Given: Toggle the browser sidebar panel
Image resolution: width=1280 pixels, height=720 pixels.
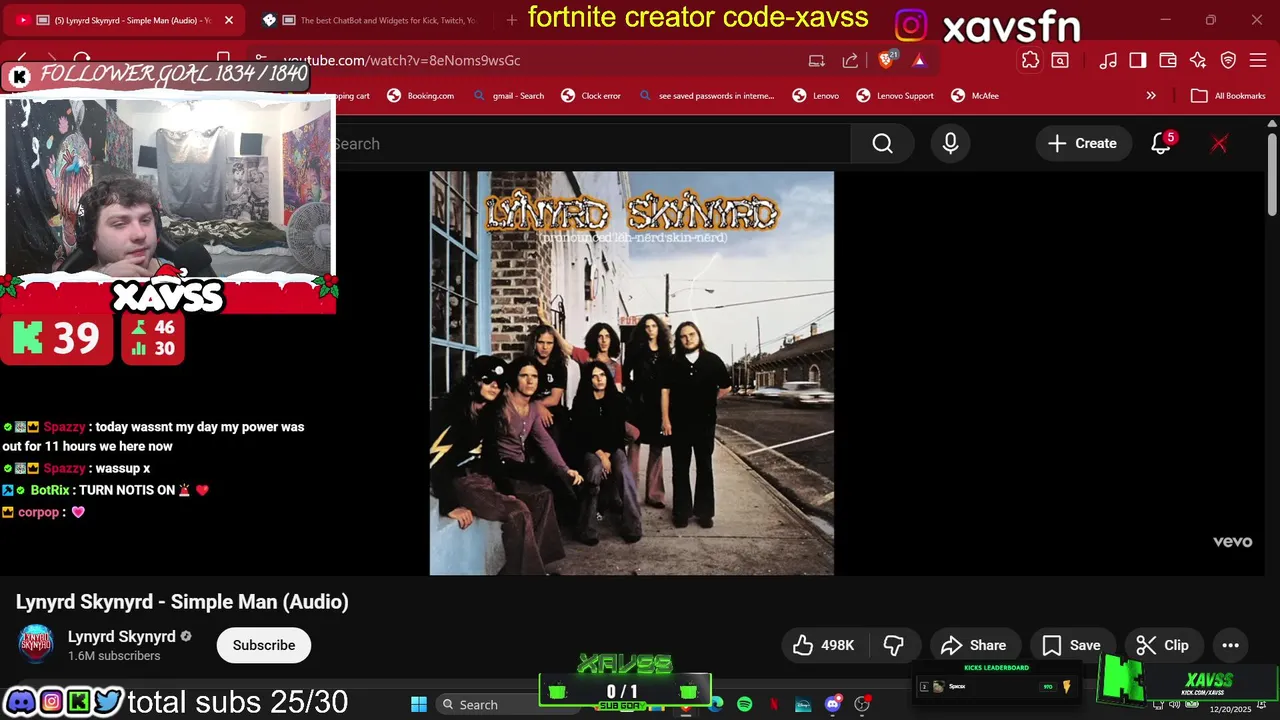Looking at the screenshot, I should click(1138, 60).
